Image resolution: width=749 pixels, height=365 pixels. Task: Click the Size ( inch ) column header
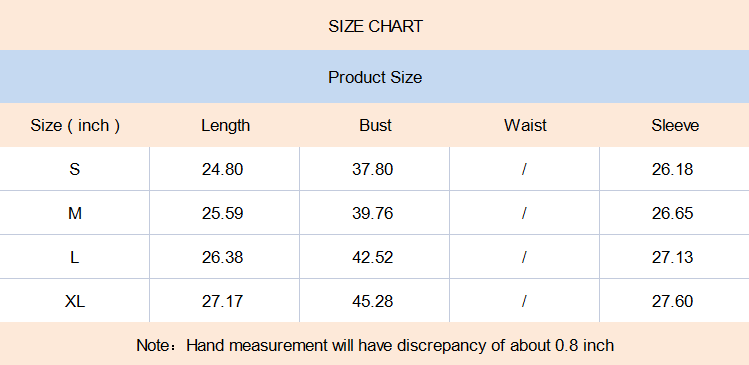tap(75, 126)
